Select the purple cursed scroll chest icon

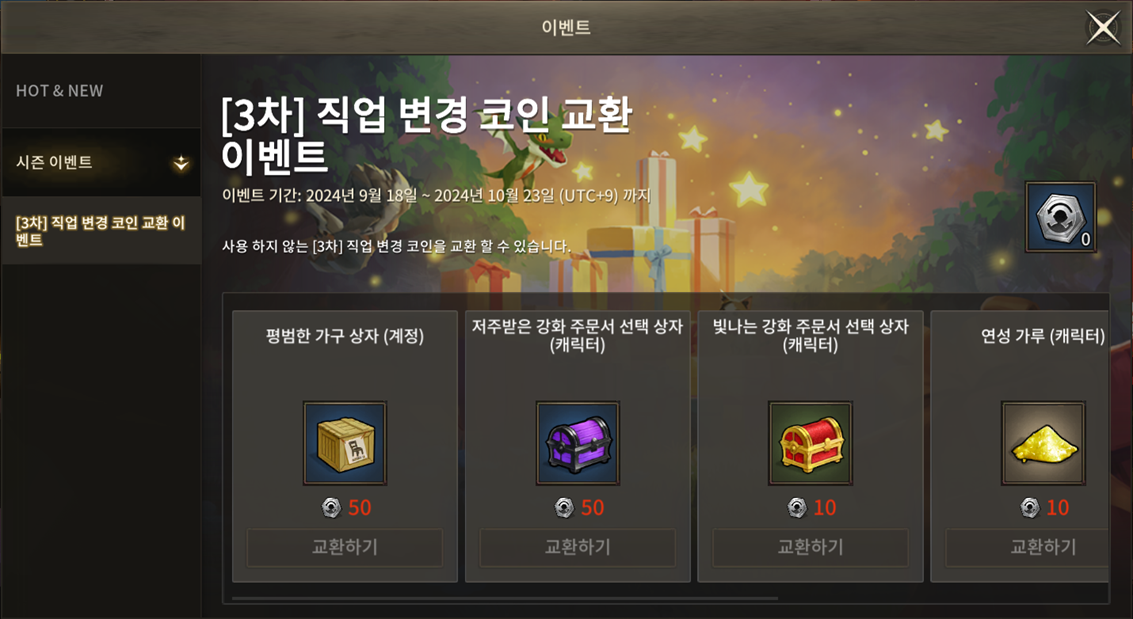pos(577,443)
